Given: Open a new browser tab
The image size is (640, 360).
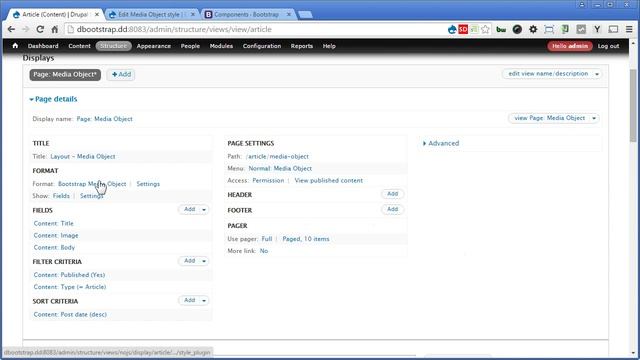Looking at the screenshot, I should click(x=305, y=15).
